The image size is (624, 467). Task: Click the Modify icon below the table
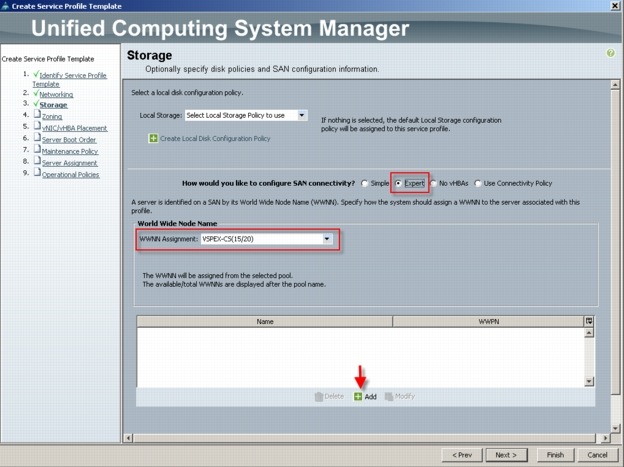[x=389, y=397]
